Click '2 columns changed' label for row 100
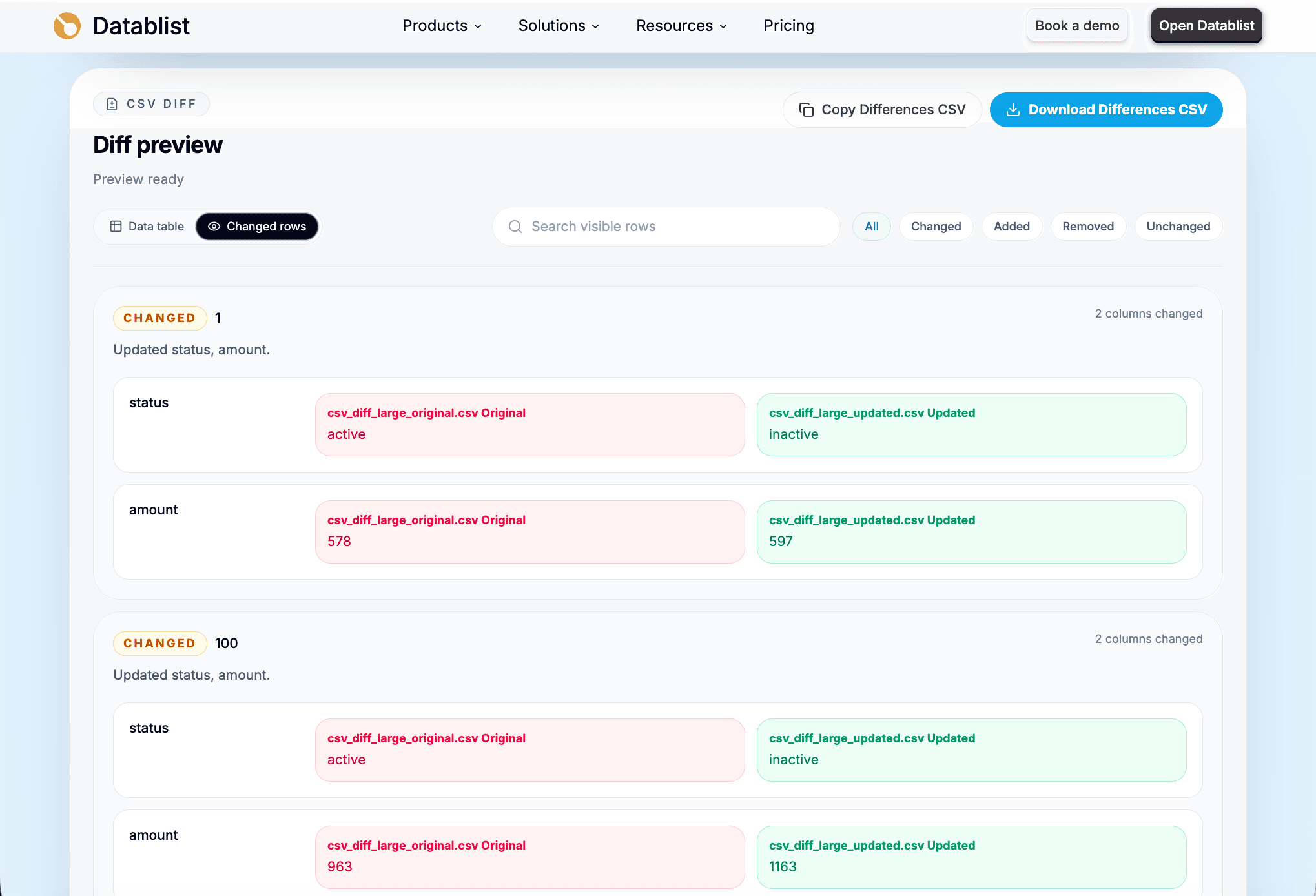Image resolution: width=1316 pixels, height=896 pixels. (1149, 639)
